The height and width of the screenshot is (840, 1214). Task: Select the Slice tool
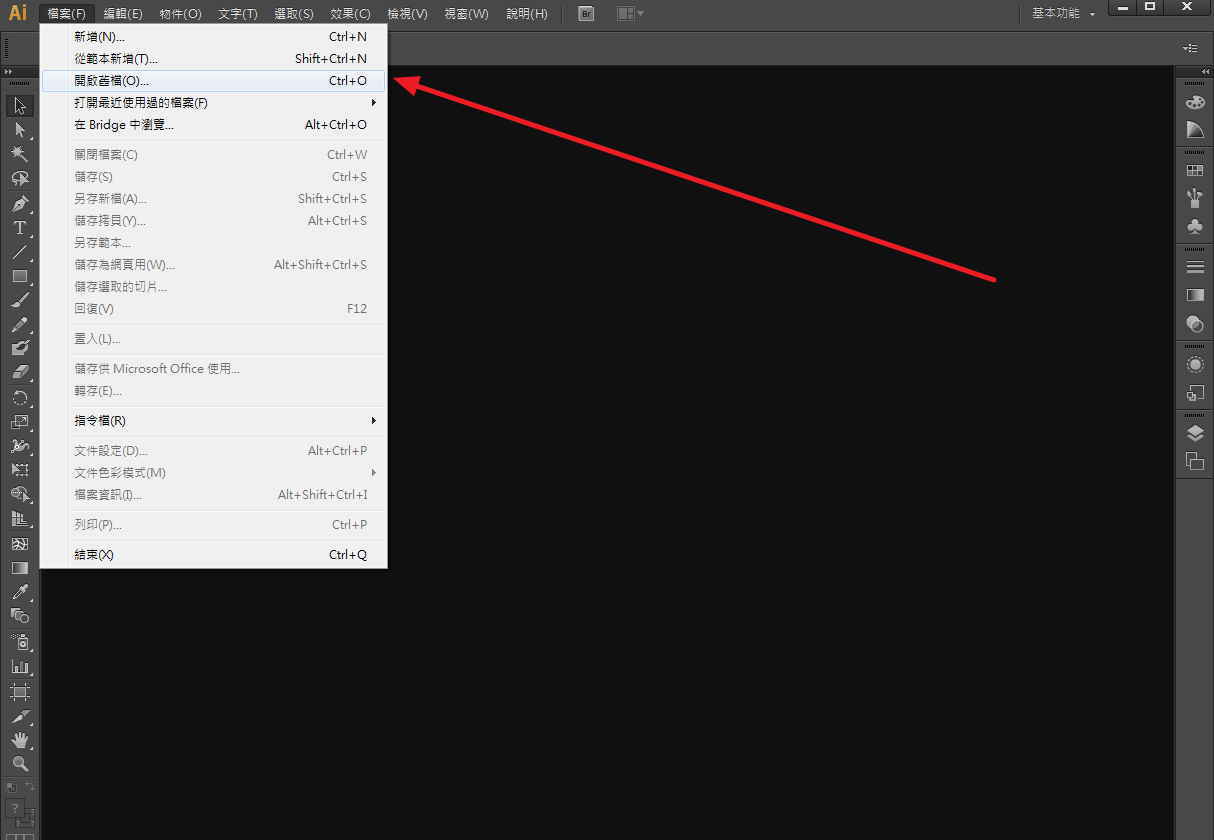click(19, 716)
